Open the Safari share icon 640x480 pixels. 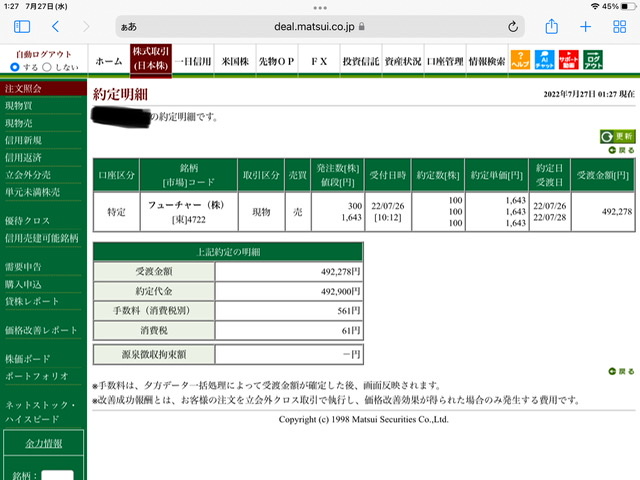(551, 27)
